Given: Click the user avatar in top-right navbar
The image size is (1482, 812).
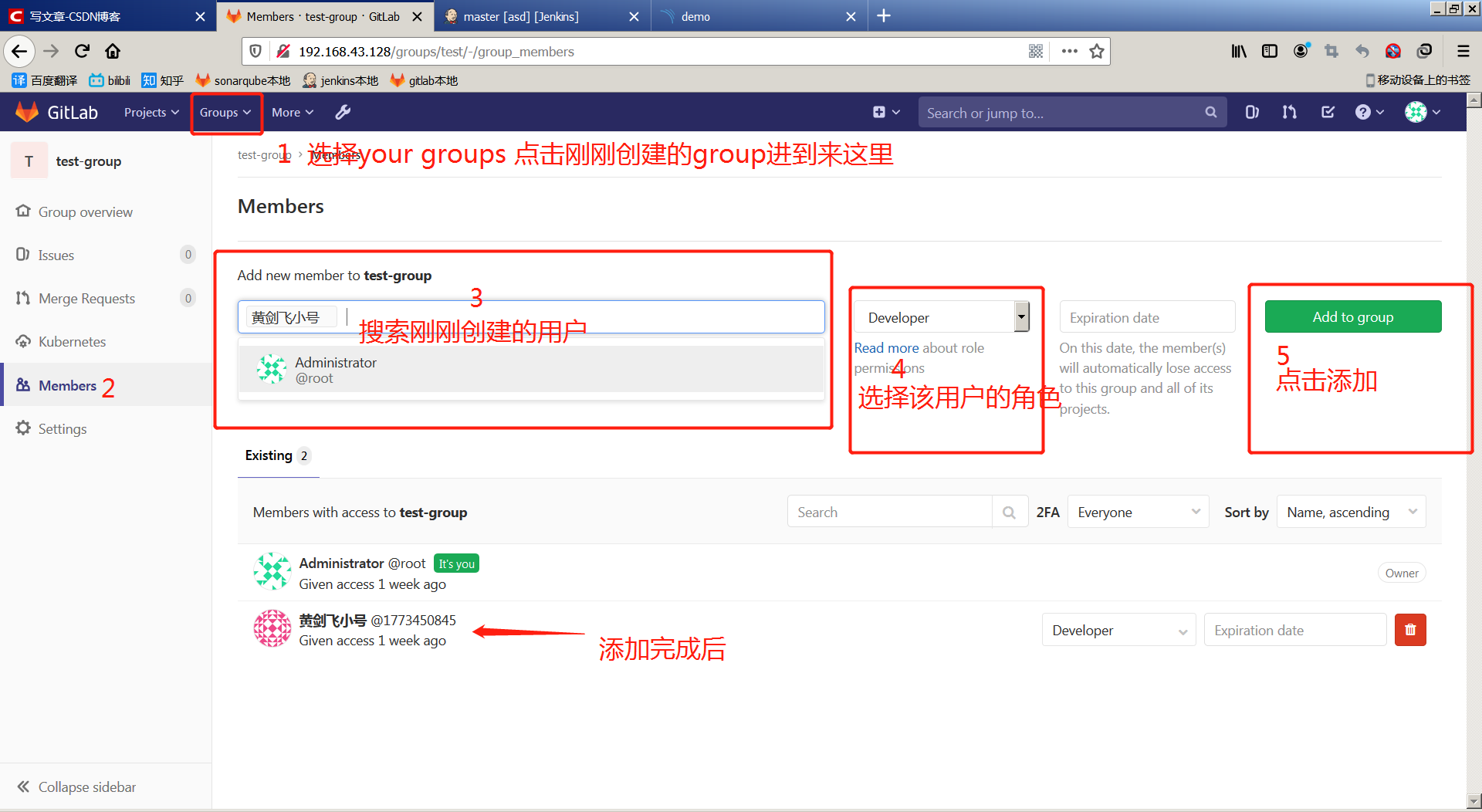Looking at the screenshot, I should click(x=1417, y=112).
